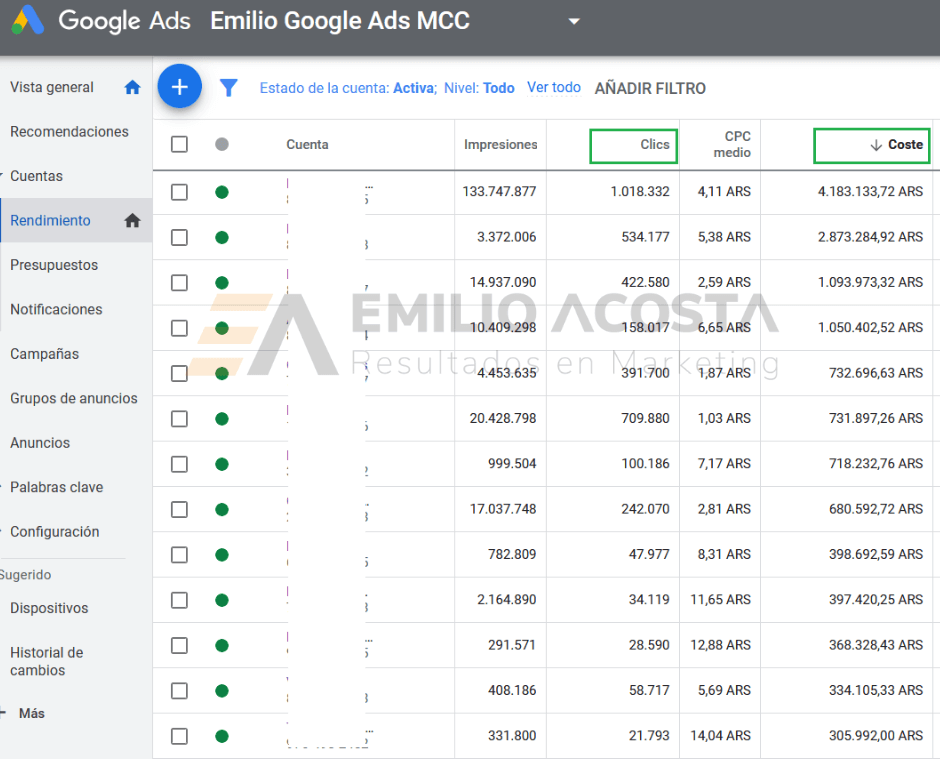940x759 pixels.
Task: Check the row with 999.504 impressions
Action: (179, 464)
